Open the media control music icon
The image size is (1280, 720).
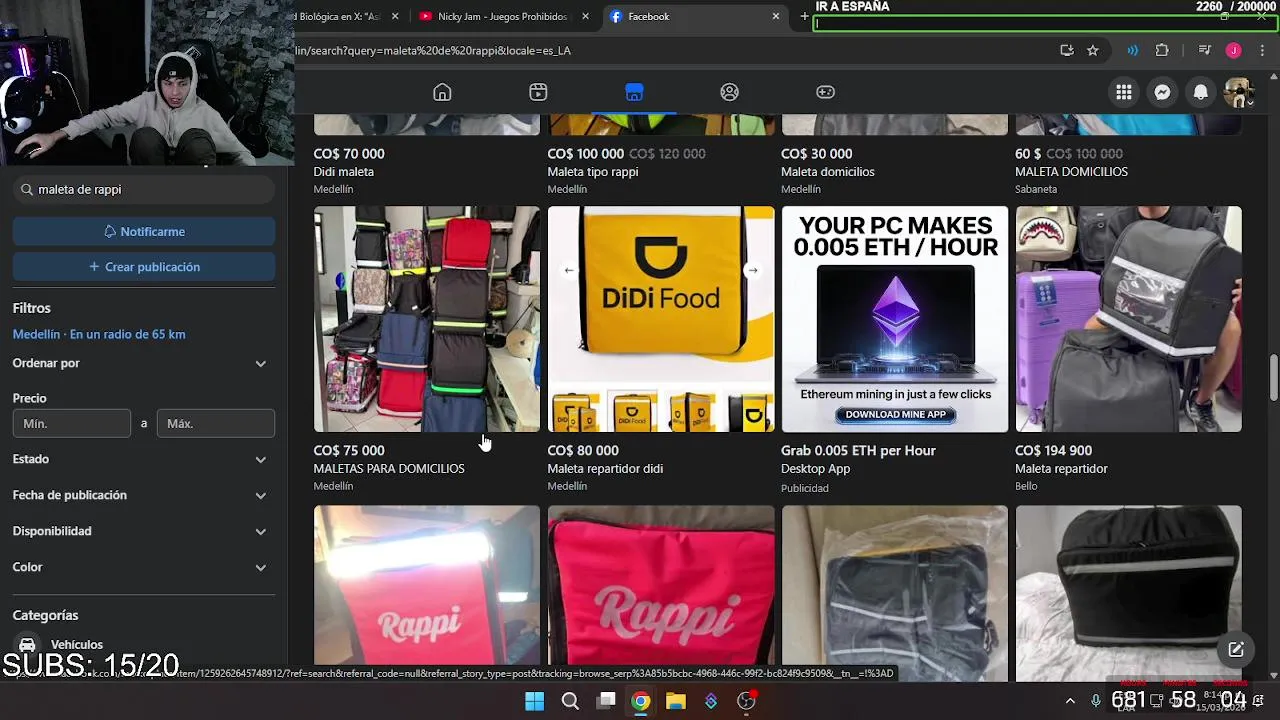(1205, 50)
